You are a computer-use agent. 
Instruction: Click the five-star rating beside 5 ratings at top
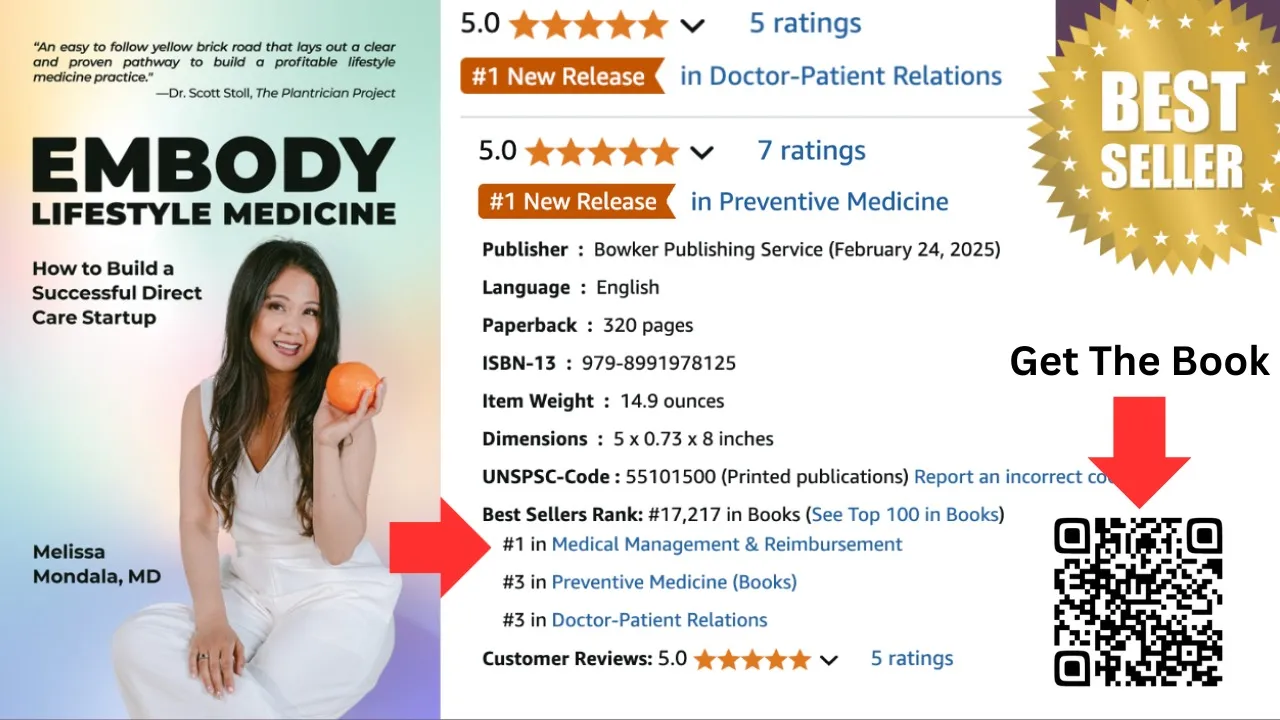point(591,24)
